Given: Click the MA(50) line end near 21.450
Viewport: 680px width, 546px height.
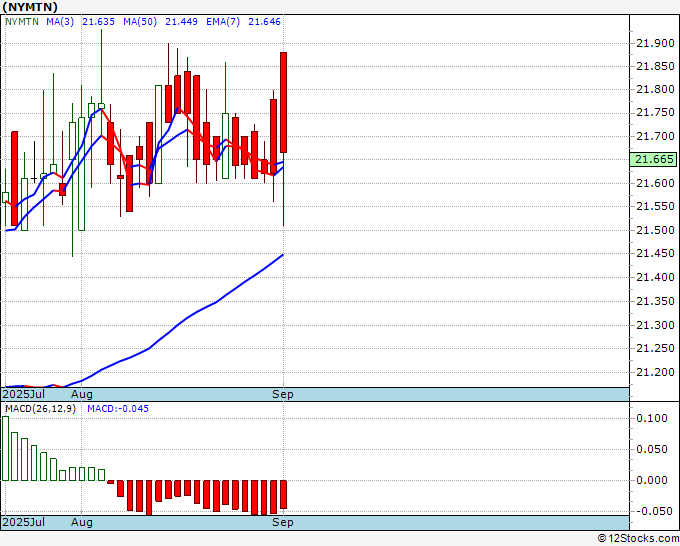Looking at the screenshot, I should pyautogui.click(x=282, y=255).
